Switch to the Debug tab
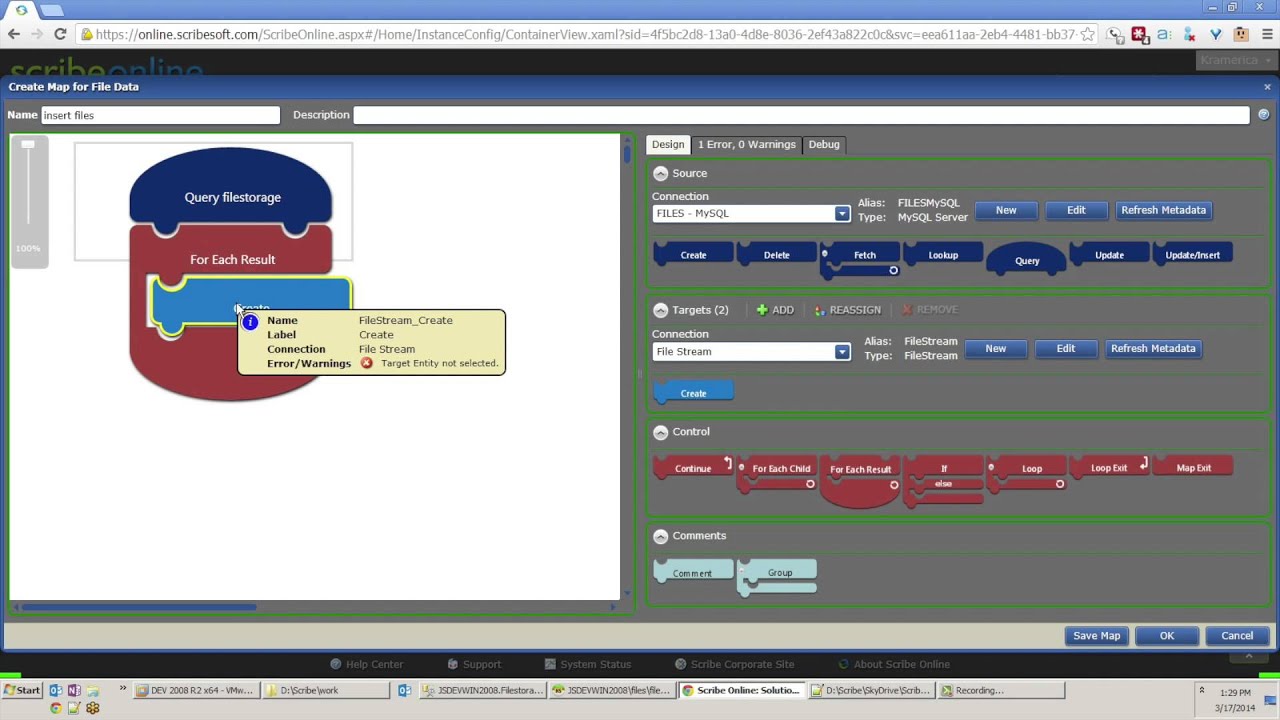 click(x=824, y=144)
